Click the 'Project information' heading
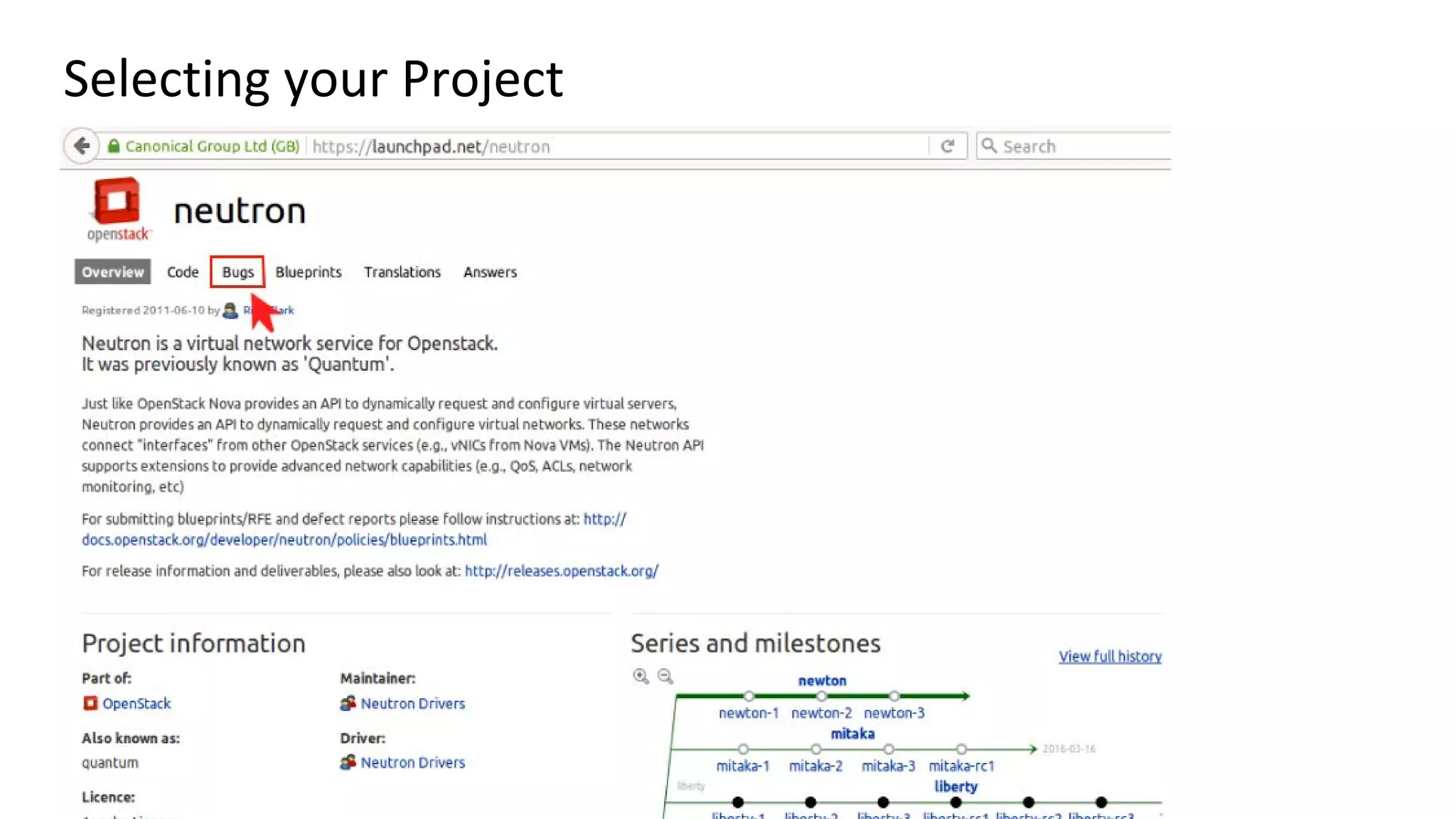Screen dimensions: 1456x819 click(x=193, y=643)
